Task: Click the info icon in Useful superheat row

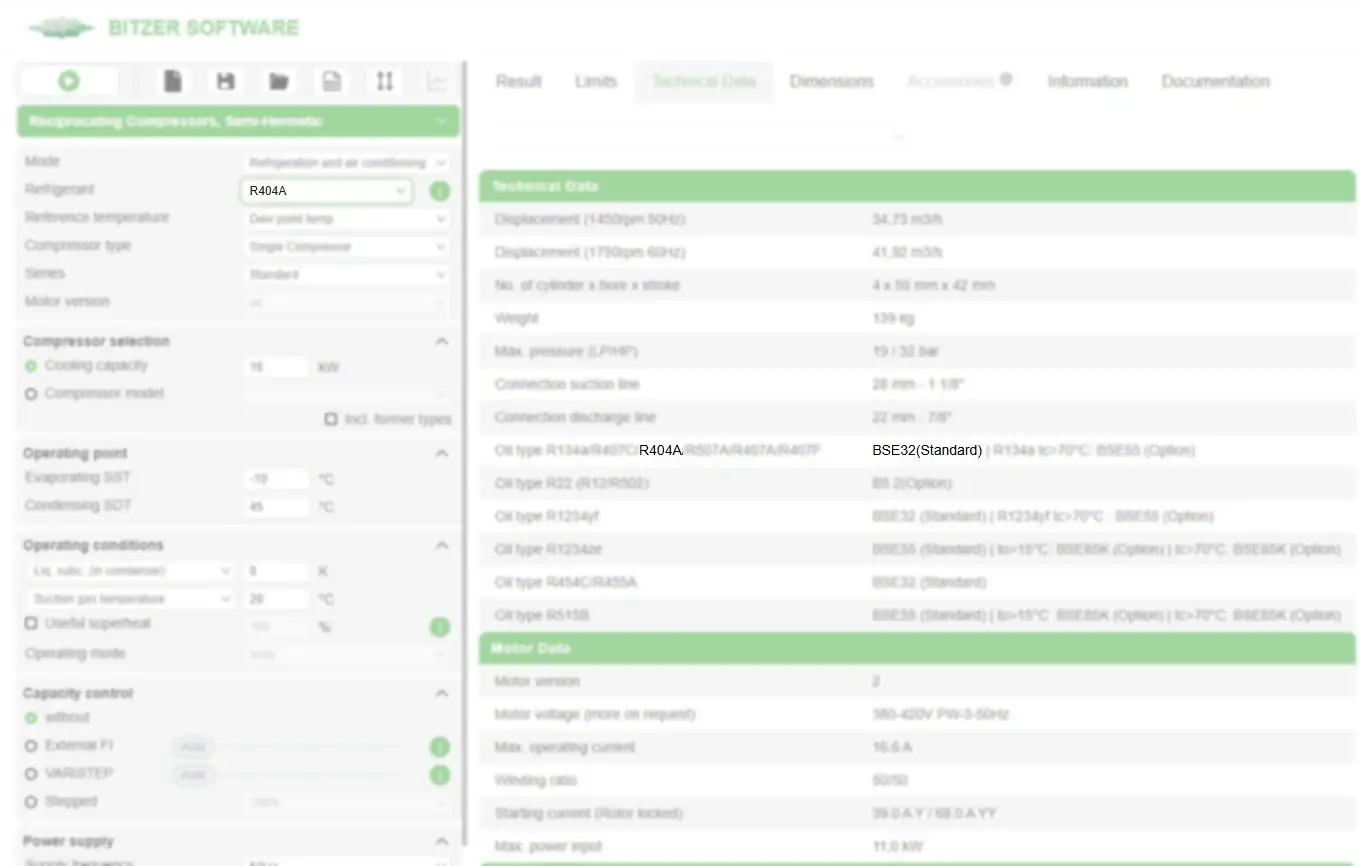Action: tap(439, 627)
